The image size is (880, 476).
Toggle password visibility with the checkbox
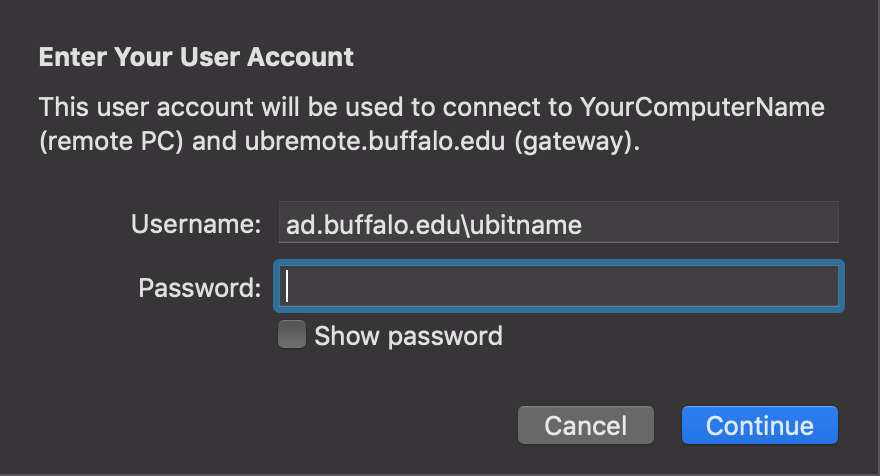coord(292,335)
